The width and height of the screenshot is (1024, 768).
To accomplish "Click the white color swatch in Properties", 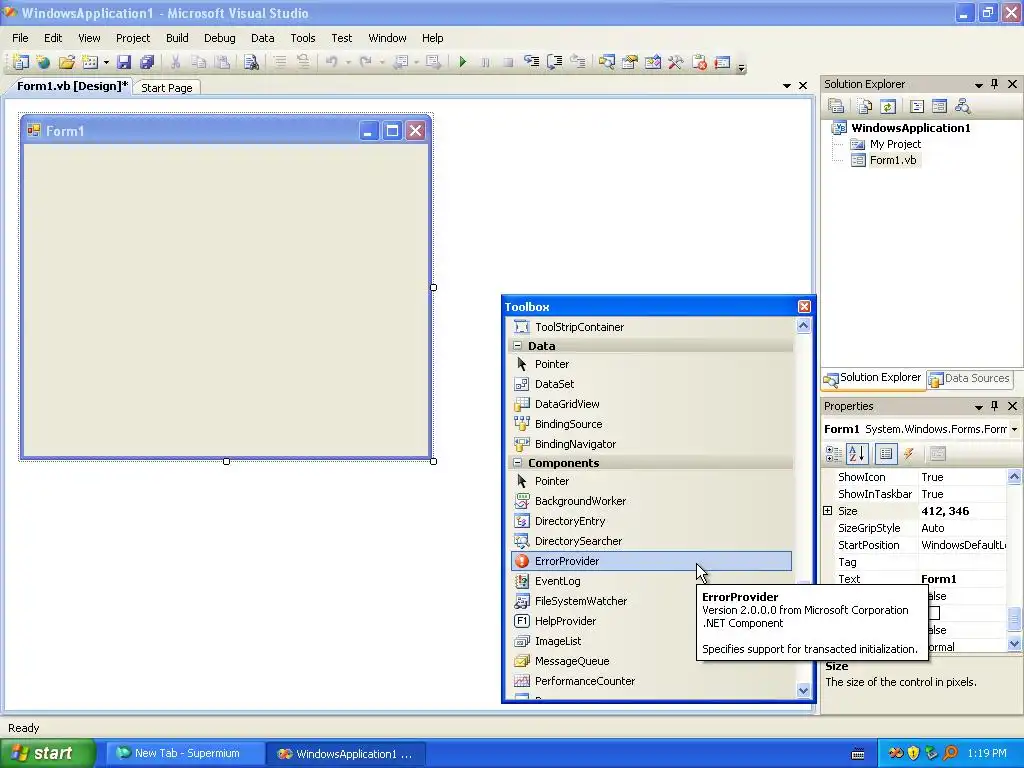I will [x=935, y=613].
